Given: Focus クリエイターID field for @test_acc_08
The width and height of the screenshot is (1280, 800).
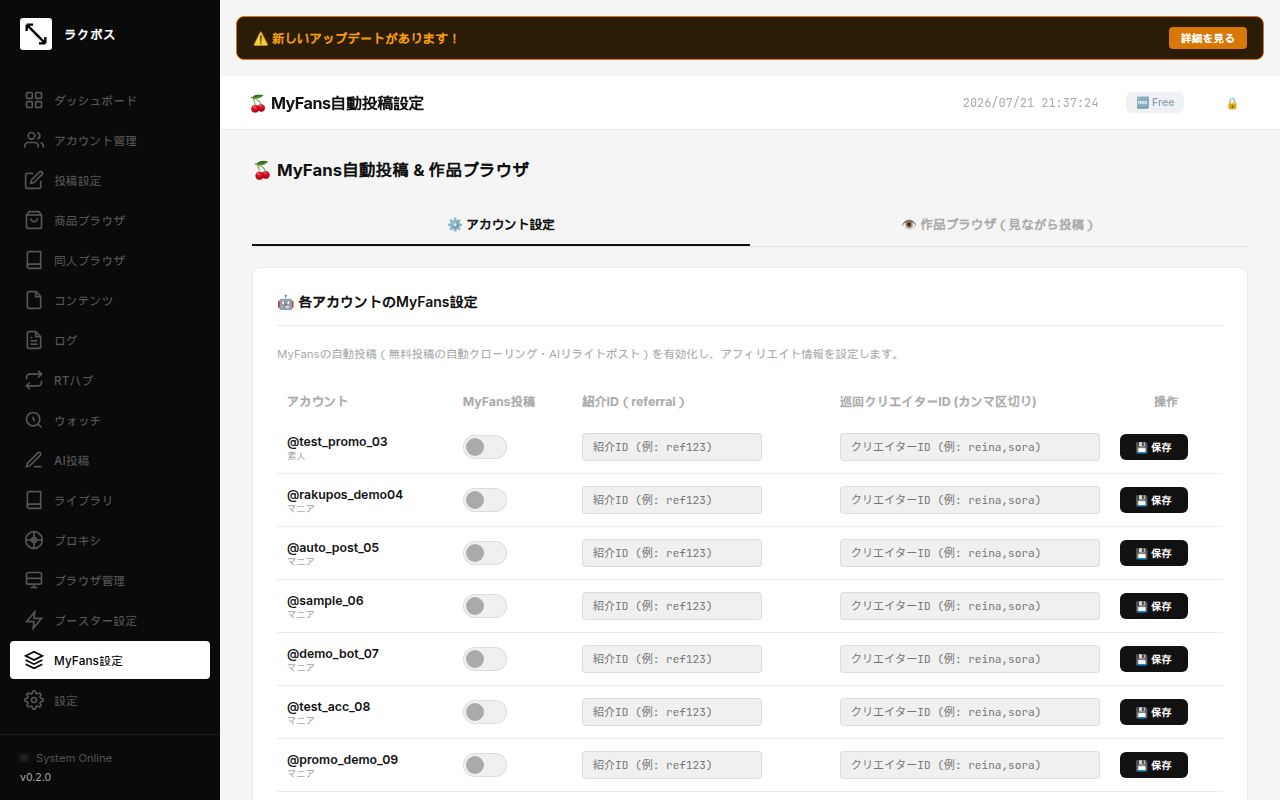Looking at the screenshot, I should [x=970, y=712].
